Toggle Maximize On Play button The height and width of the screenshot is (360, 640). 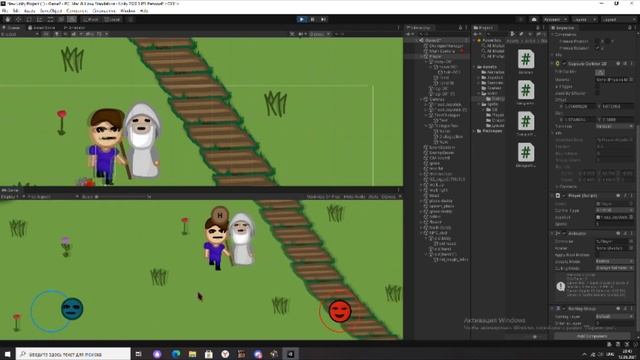tap(323, 197)
